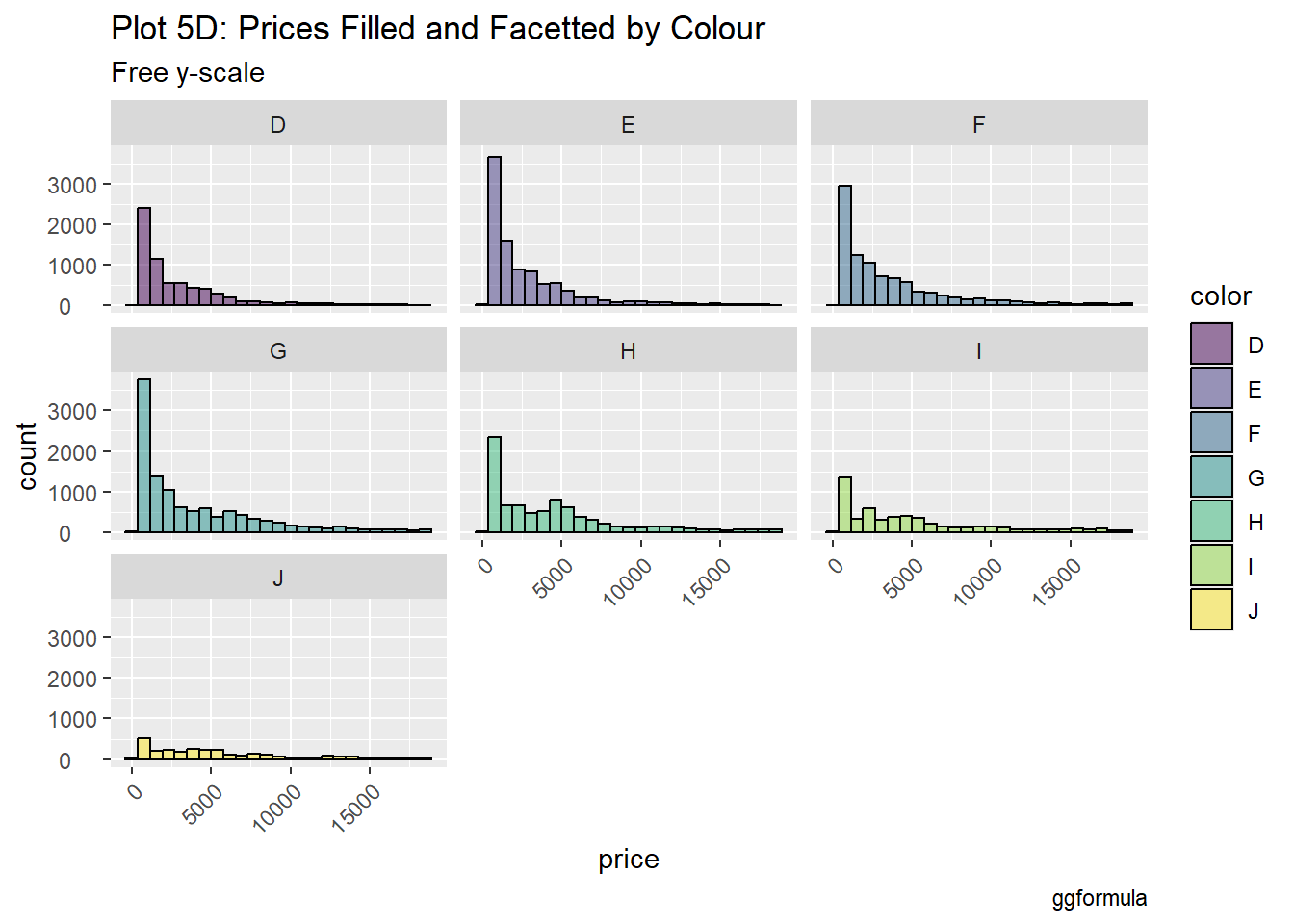
Task: Select the E facet header strip
Action: click(x=628, y=124)
